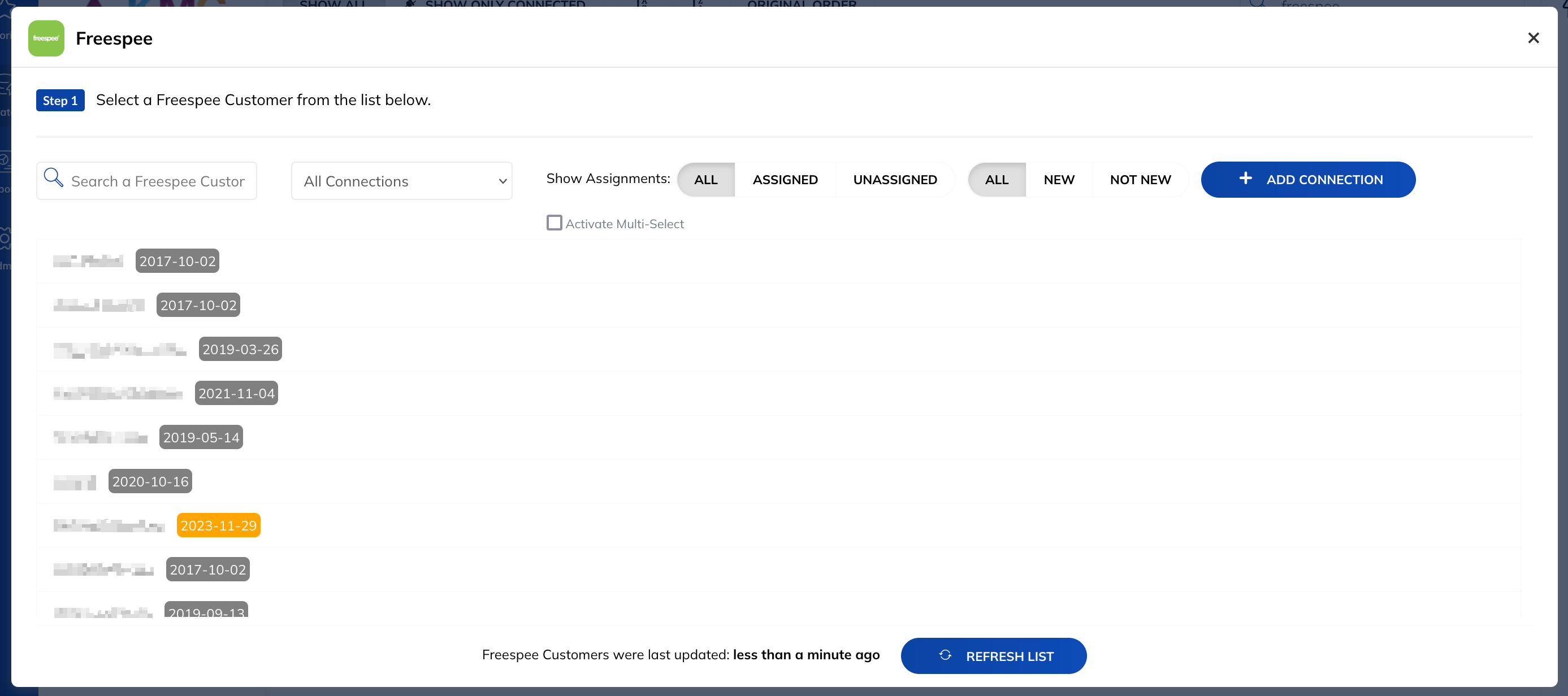Select the customer dated 2023-11-29
This screenshot has width=1568, height=696.
pyautogui.click(x=219, y=524)
